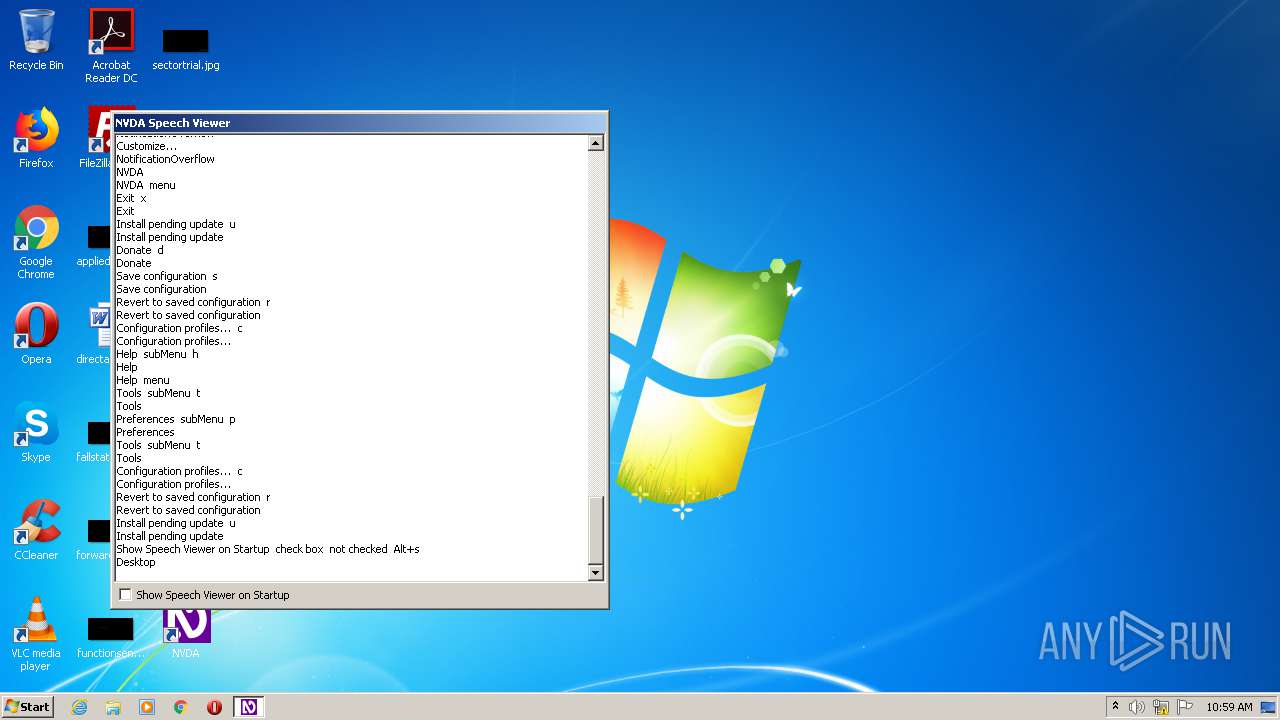Launch CCleaner from the desktop

(x=36, y=530)
